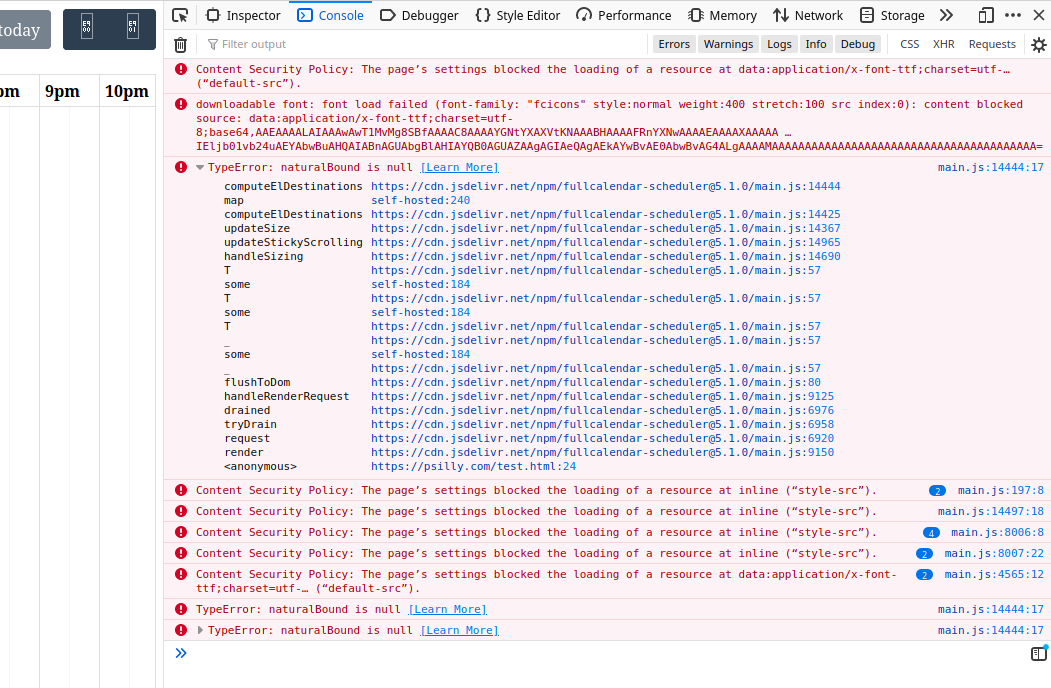The height and width of the screenshot is (688, 1051).
Task: Click error icon of font load failed message
Action: point(181,104)
